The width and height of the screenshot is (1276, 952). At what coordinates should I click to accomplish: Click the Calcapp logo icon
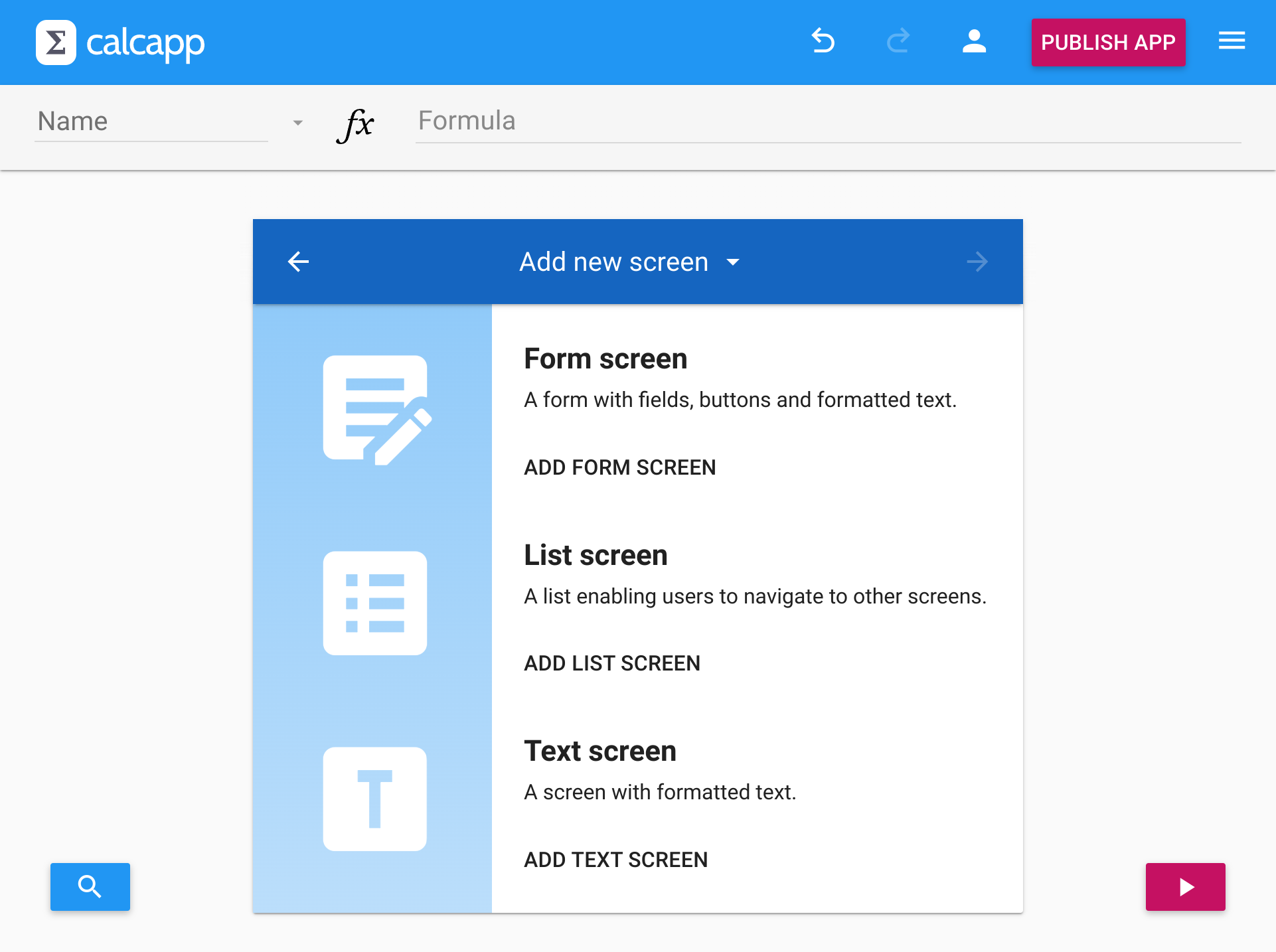[56, 42]
